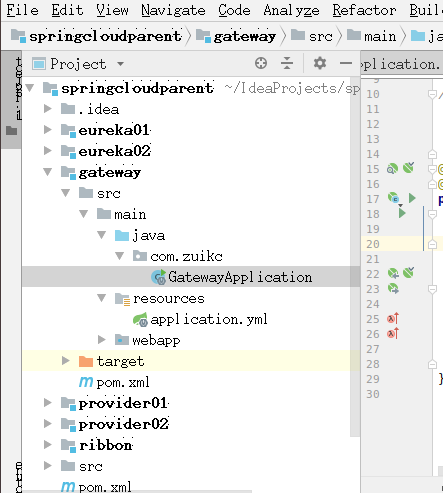Viewport: 443px width, 493px height.
Task: Click src in the breadcrumb bar
Action: click(320, 36)
